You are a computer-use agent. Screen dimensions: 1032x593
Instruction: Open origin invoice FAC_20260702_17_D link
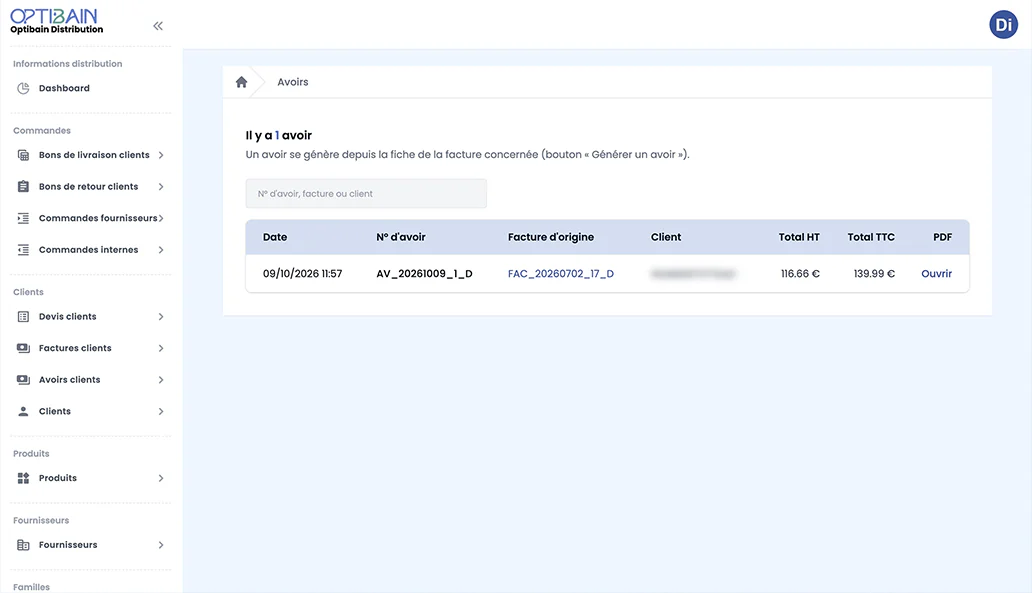point(561,274)
